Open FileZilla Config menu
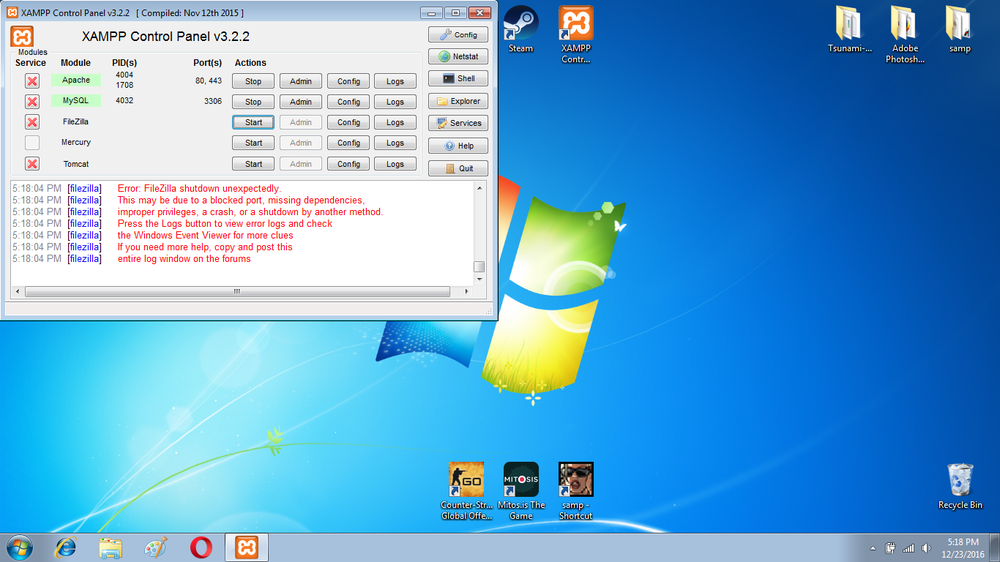This screenshot has width=1000, height=562. tap(348, 122)
